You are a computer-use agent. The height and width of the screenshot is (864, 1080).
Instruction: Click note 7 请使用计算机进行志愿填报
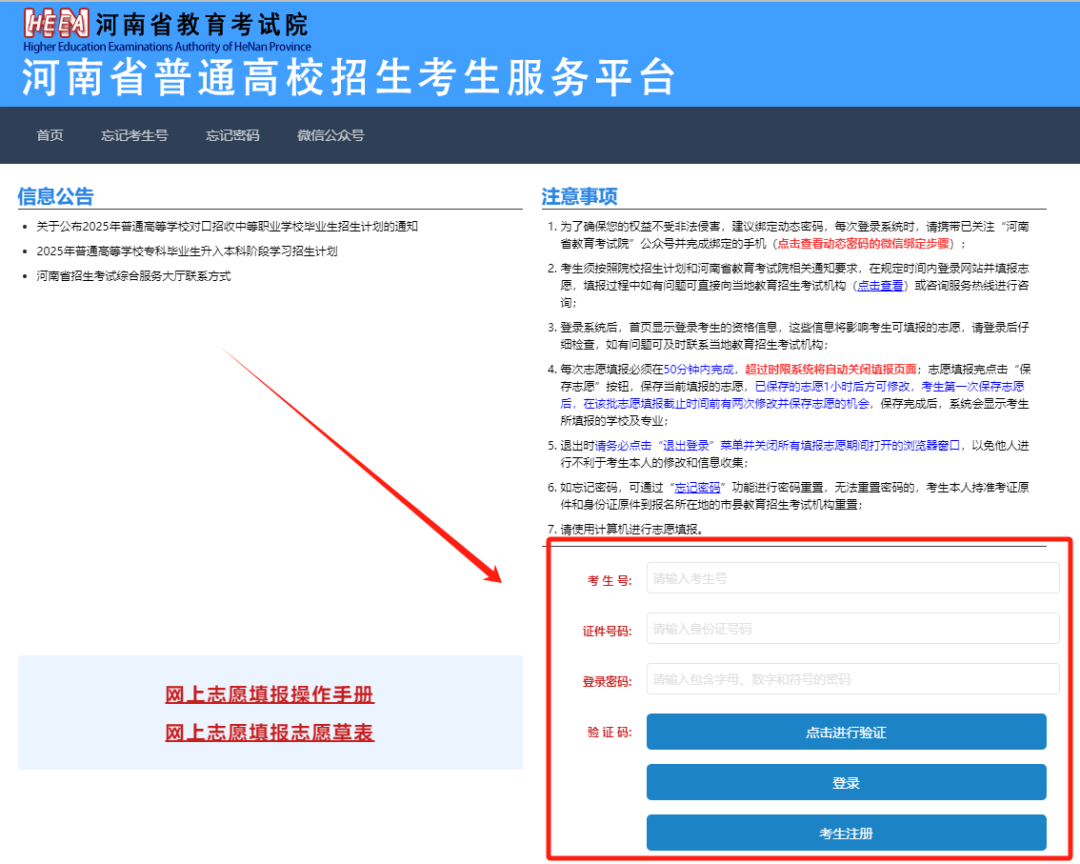click(631, 530)
